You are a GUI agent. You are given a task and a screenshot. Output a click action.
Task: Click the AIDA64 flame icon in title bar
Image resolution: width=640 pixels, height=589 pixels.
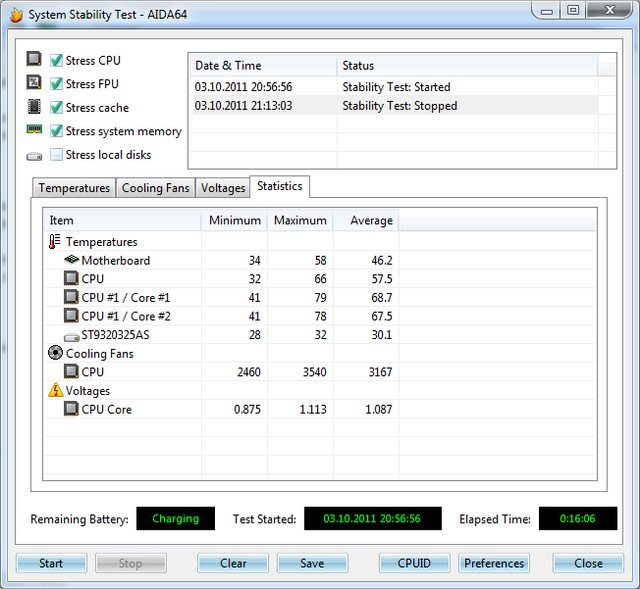tap(14, 14)
